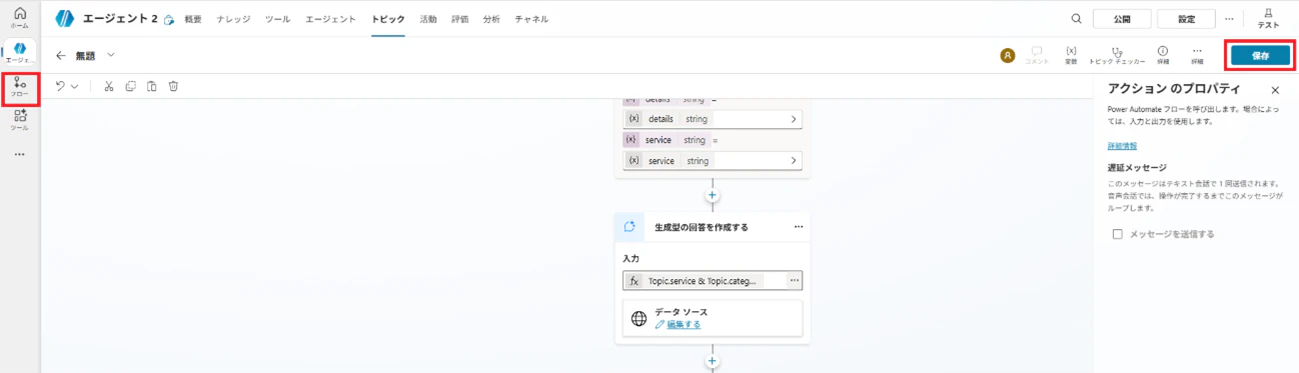1299x373 pixels.
Task: Click the globe データ ソース icon
Action: coord(639,319)
